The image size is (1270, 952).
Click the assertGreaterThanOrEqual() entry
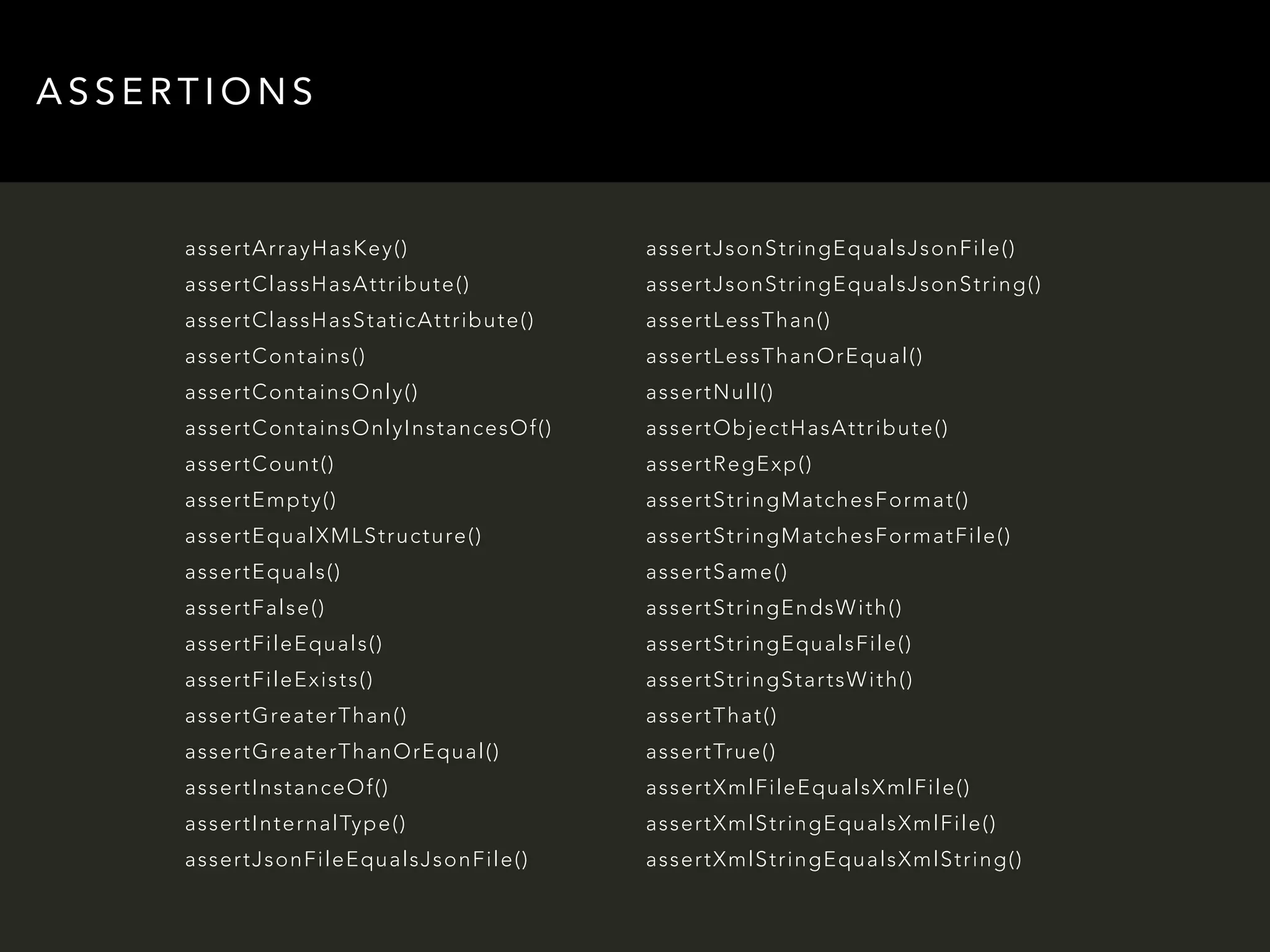click(342, 752)
